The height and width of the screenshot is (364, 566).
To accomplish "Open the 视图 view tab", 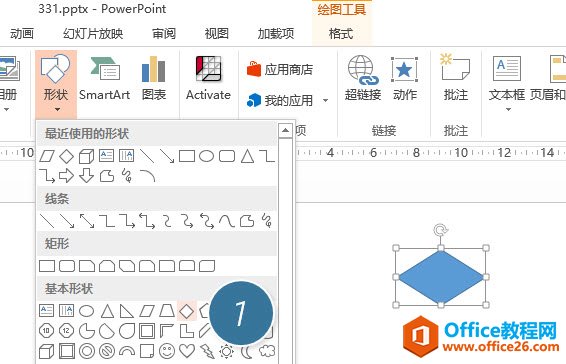I will (217, 34).
